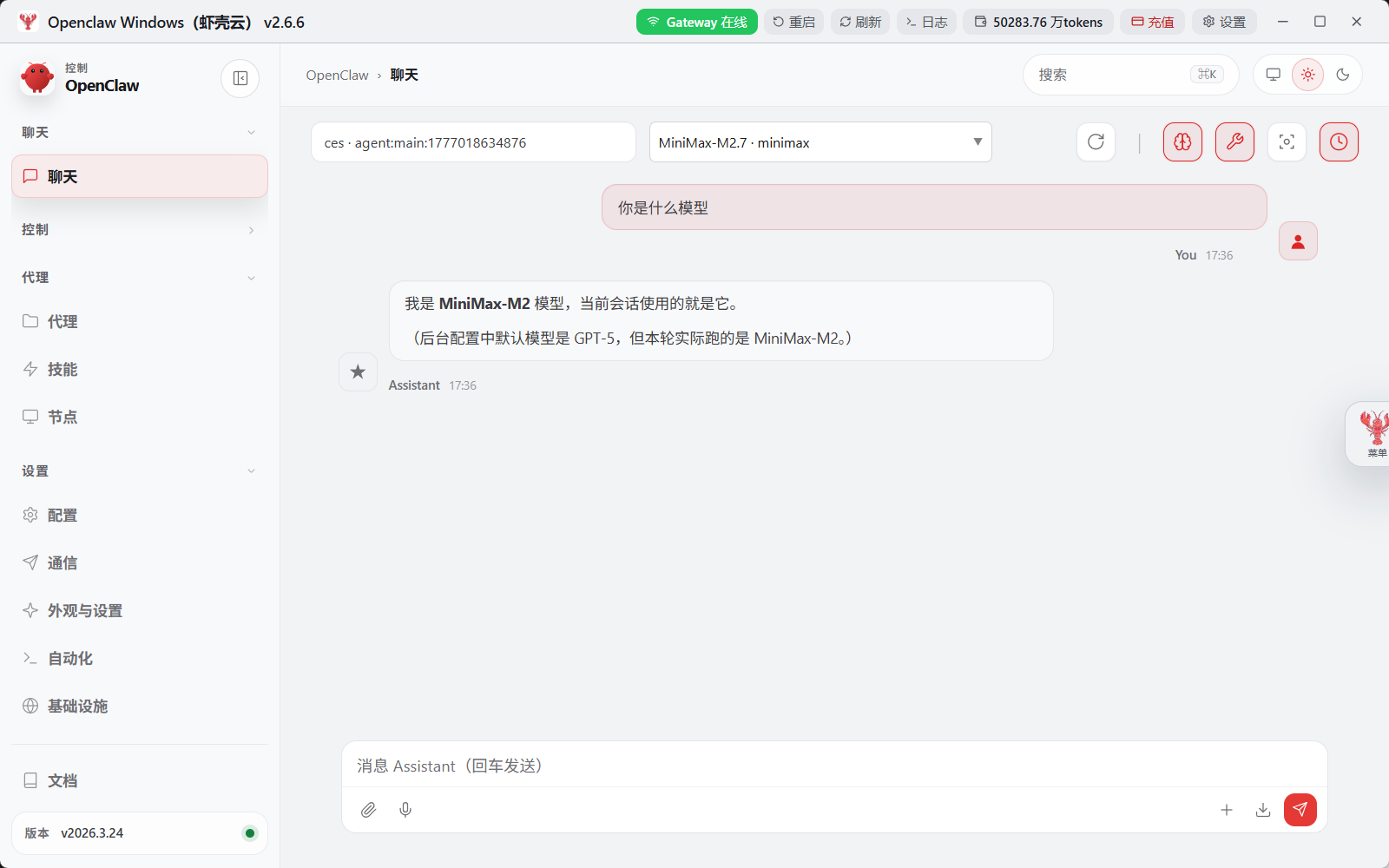Image resolution: width=1389 pixels, height=868 pixels.
Task: Send the message with red arrow button
Action: point(1300,810)
